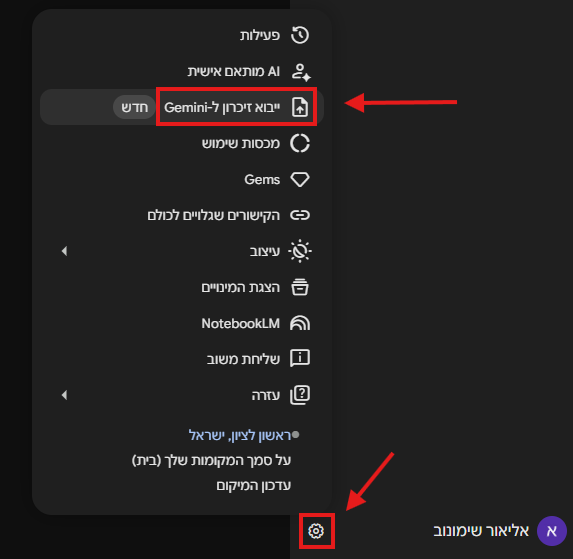Click the personalized AI person icon

pyautogui.click(x=301, y=72)
